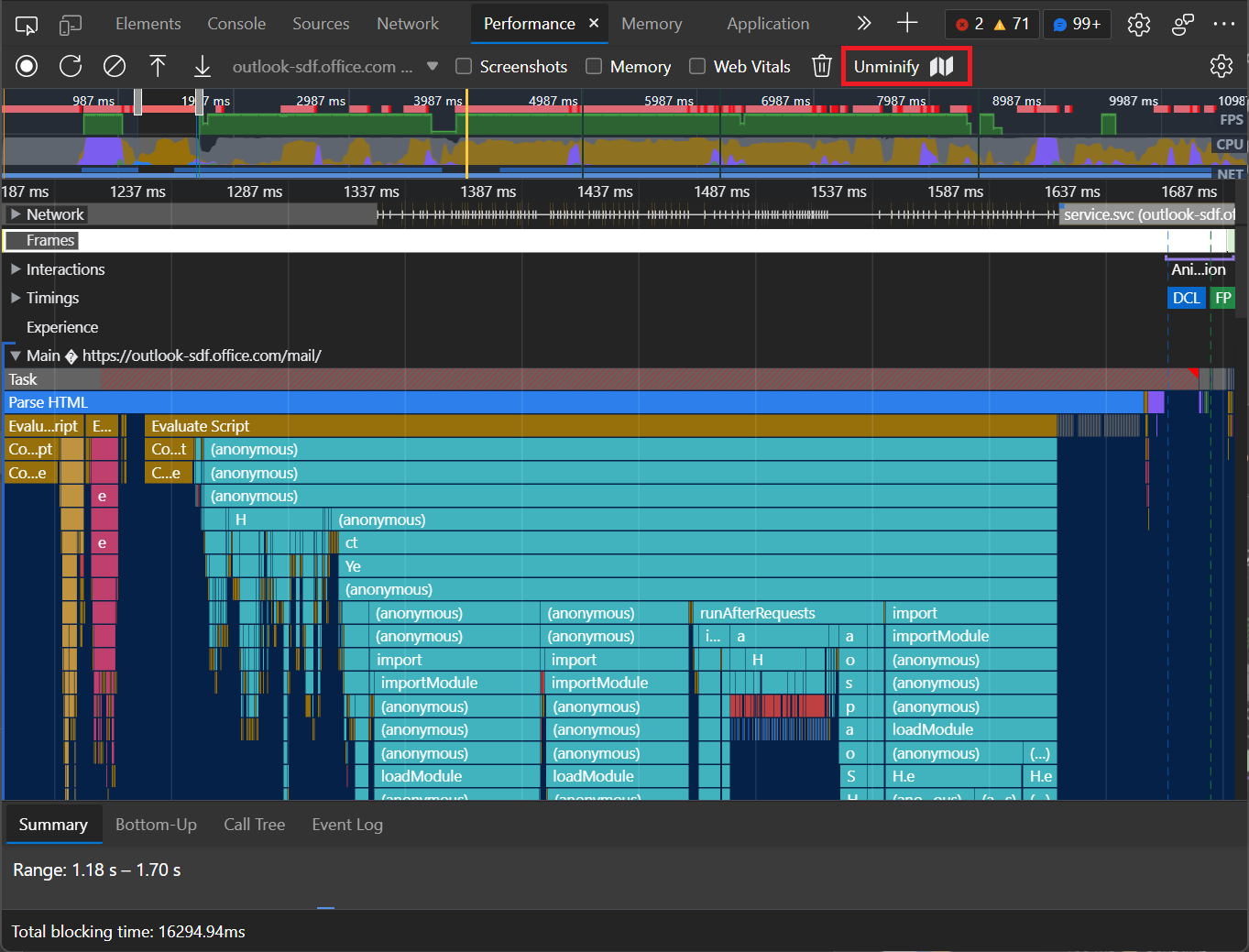Viewport: 1249px width, 952px height.
Task: Click the reload-and-record profile icon
Action: coord(70,65)
